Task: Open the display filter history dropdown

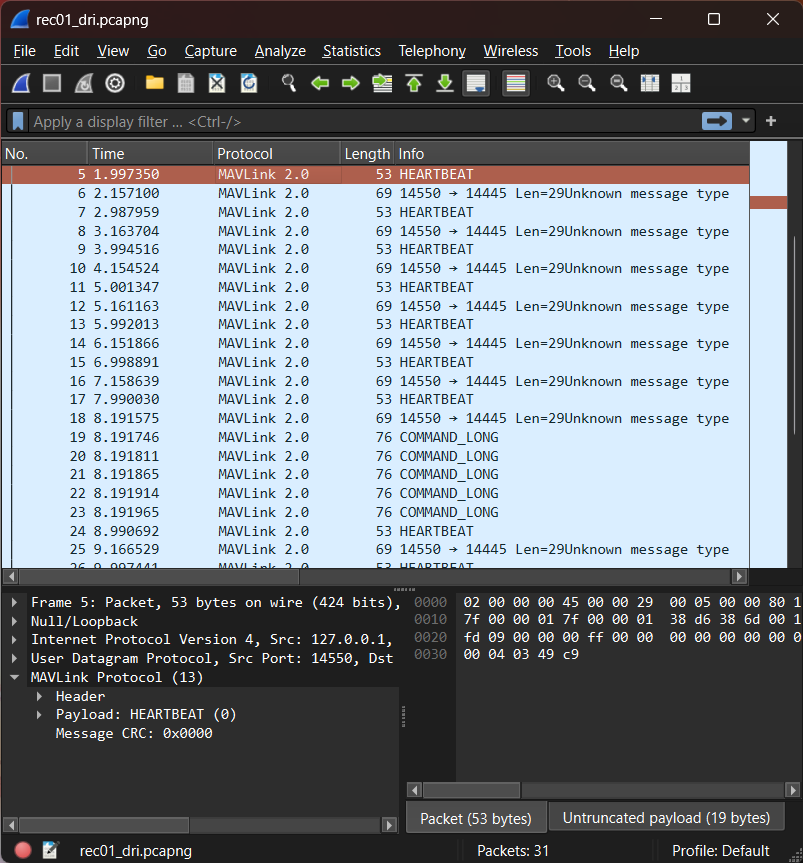Action: click(x=746, y=121)
